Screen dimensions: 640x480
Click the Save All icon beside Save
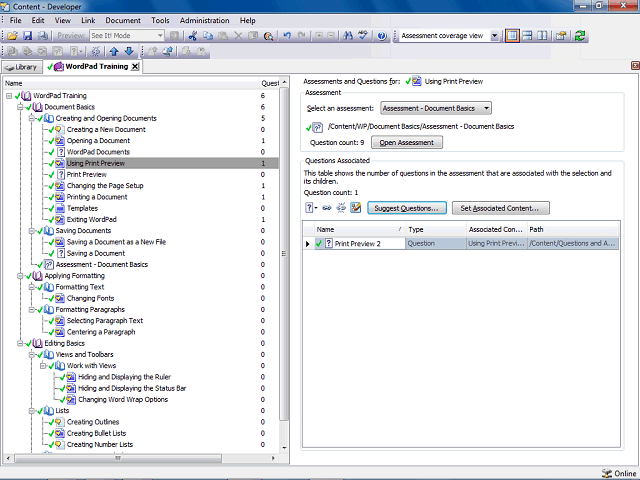pyautogui.click(x=42, y=36)
